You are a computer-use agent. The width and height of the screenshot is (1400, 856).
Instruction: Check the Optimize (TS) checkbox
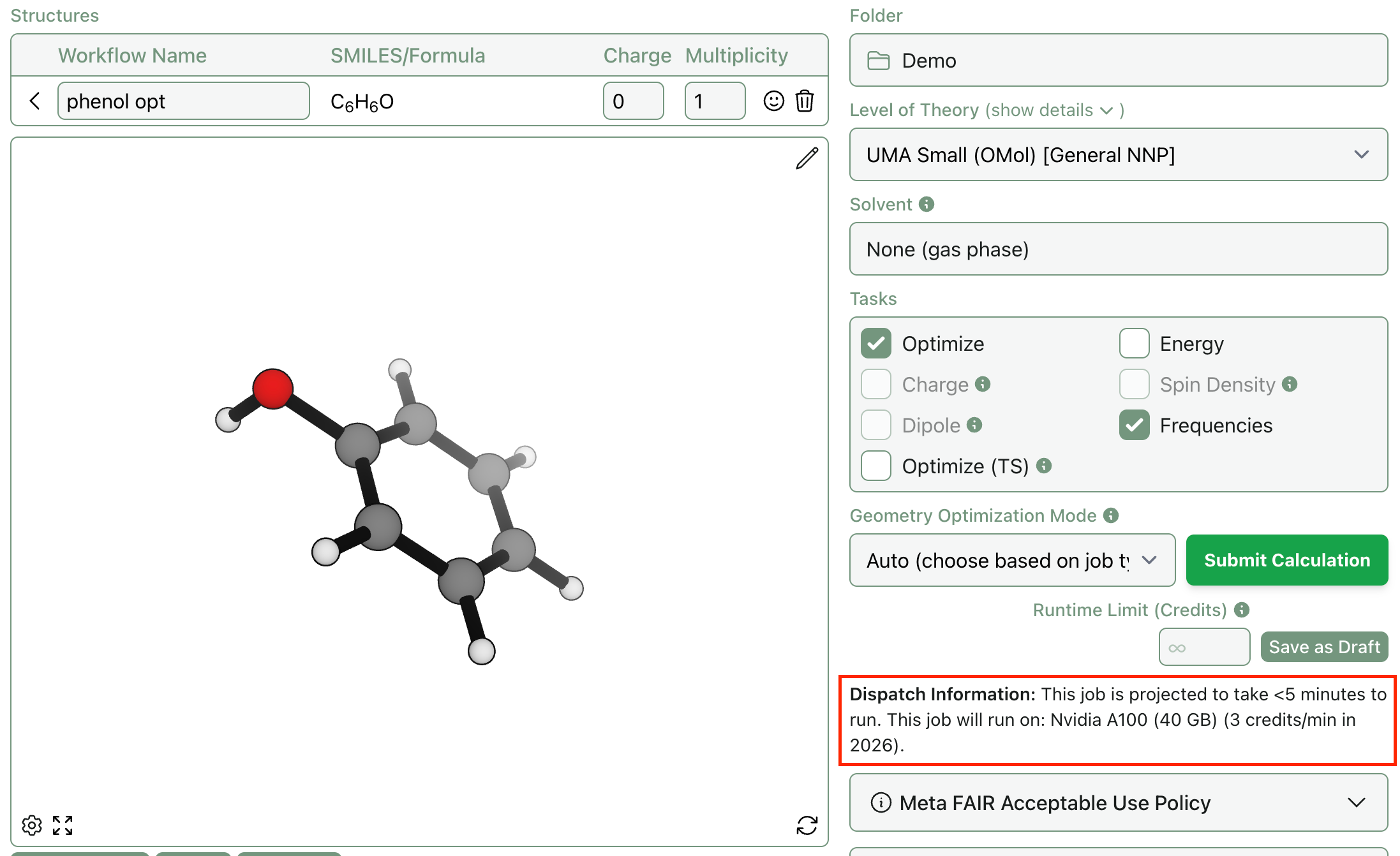[x=876, y=466]
